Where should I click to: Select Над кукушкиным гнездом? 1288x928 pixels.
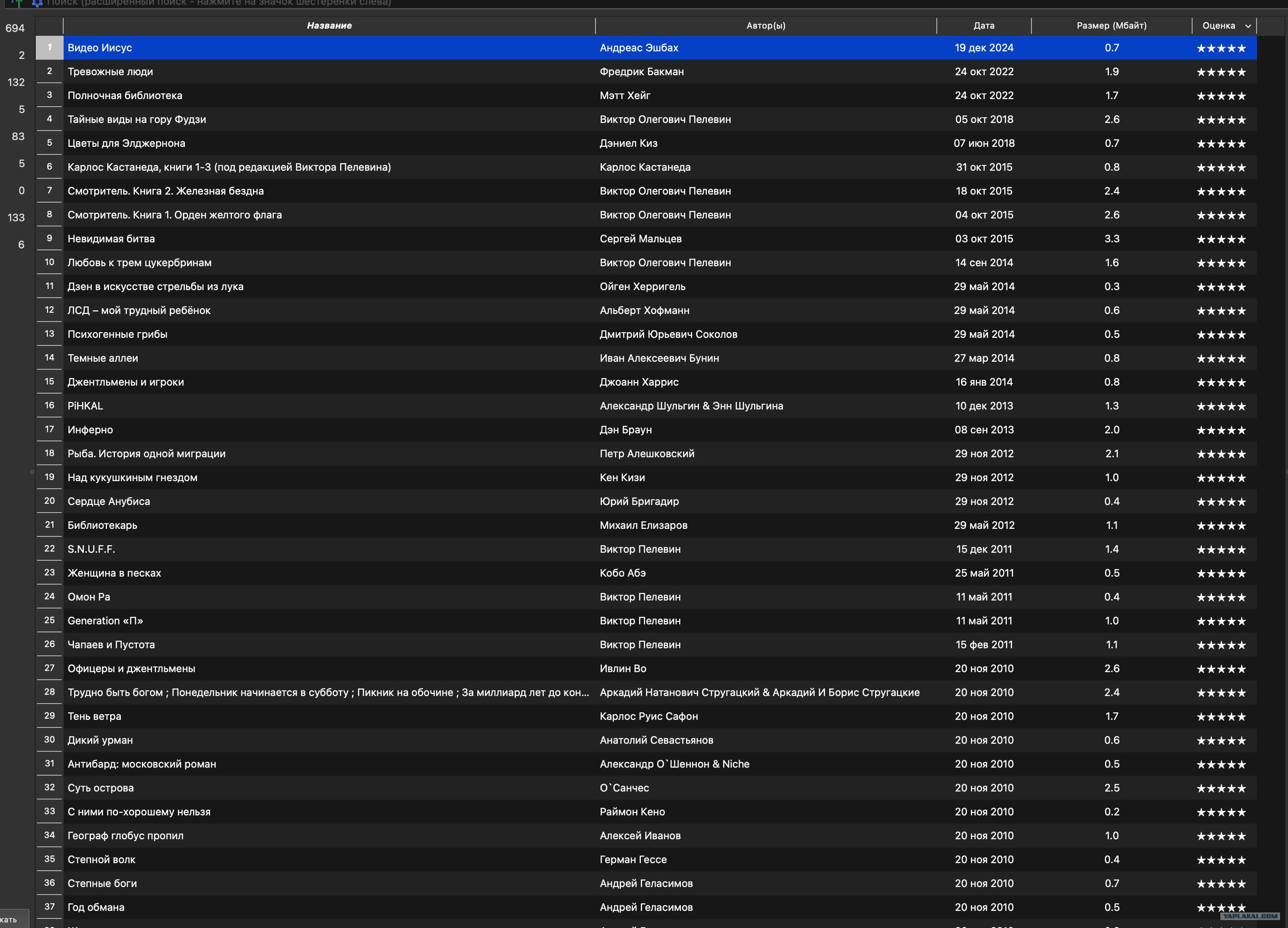click(132, 478)
